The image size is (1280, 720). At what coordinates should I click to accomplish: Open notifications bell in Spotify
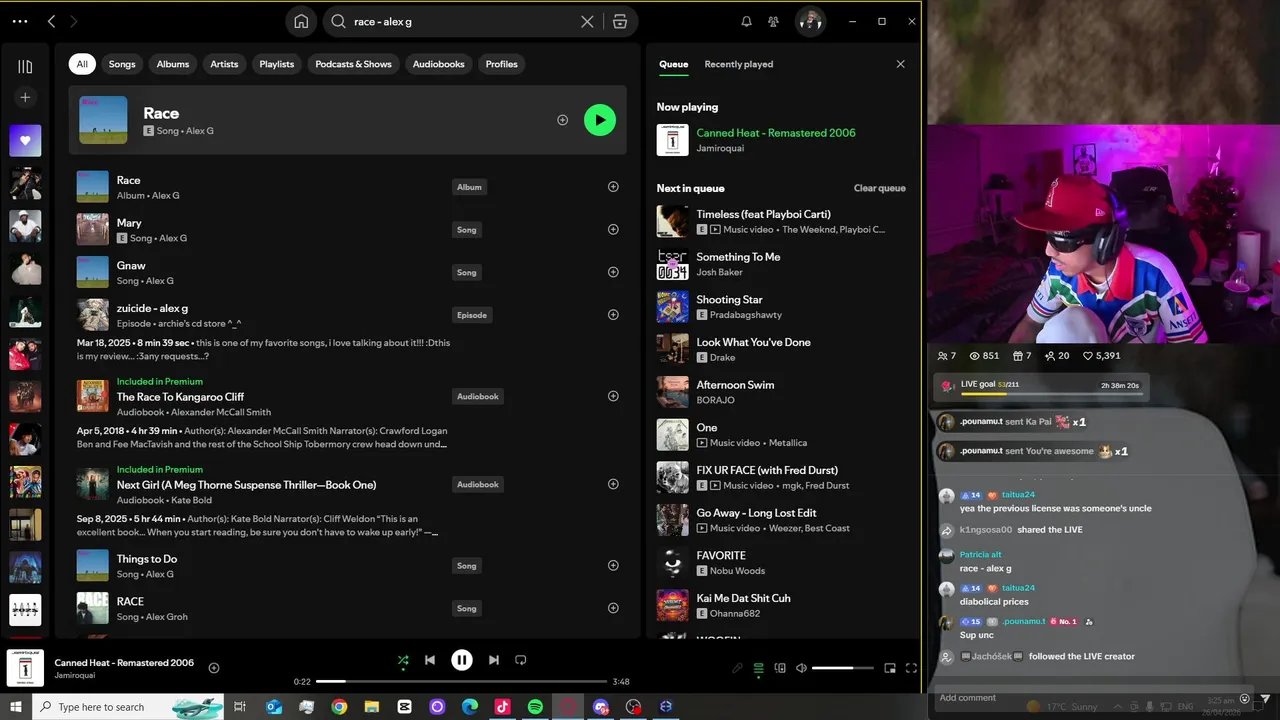pos(746,21)
